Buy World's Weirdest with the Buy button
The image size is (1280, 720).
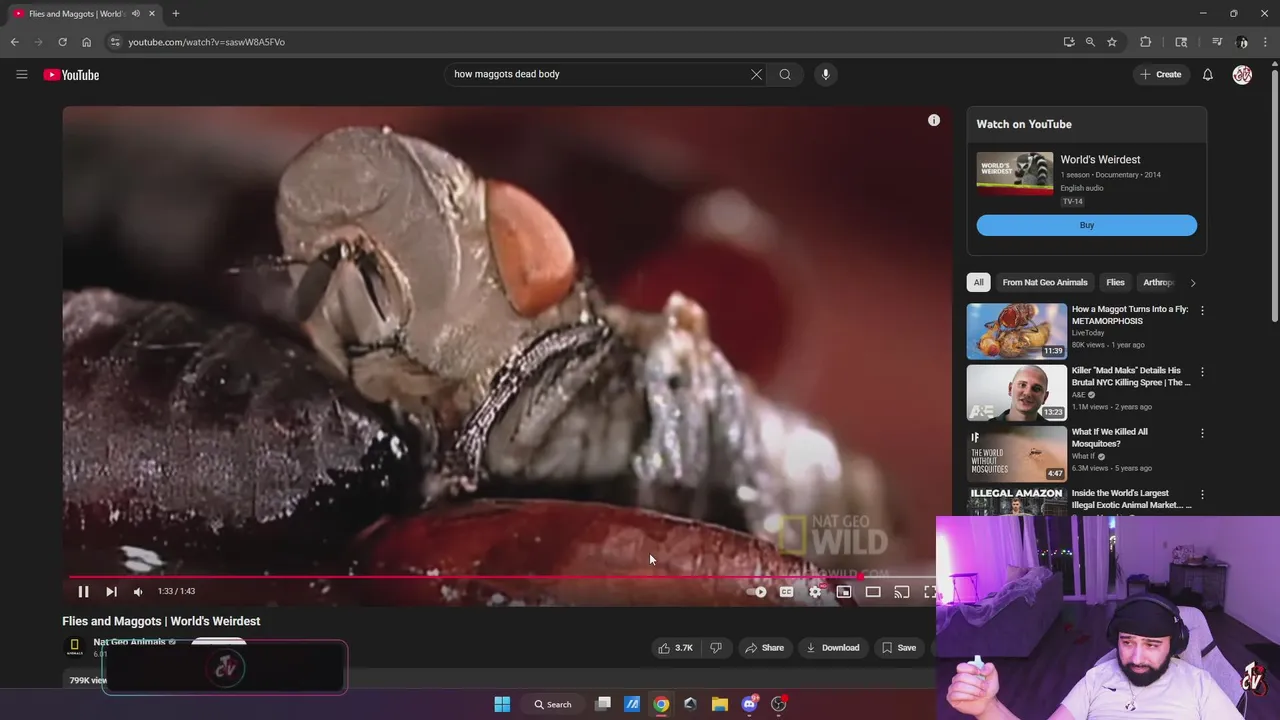1086,225
